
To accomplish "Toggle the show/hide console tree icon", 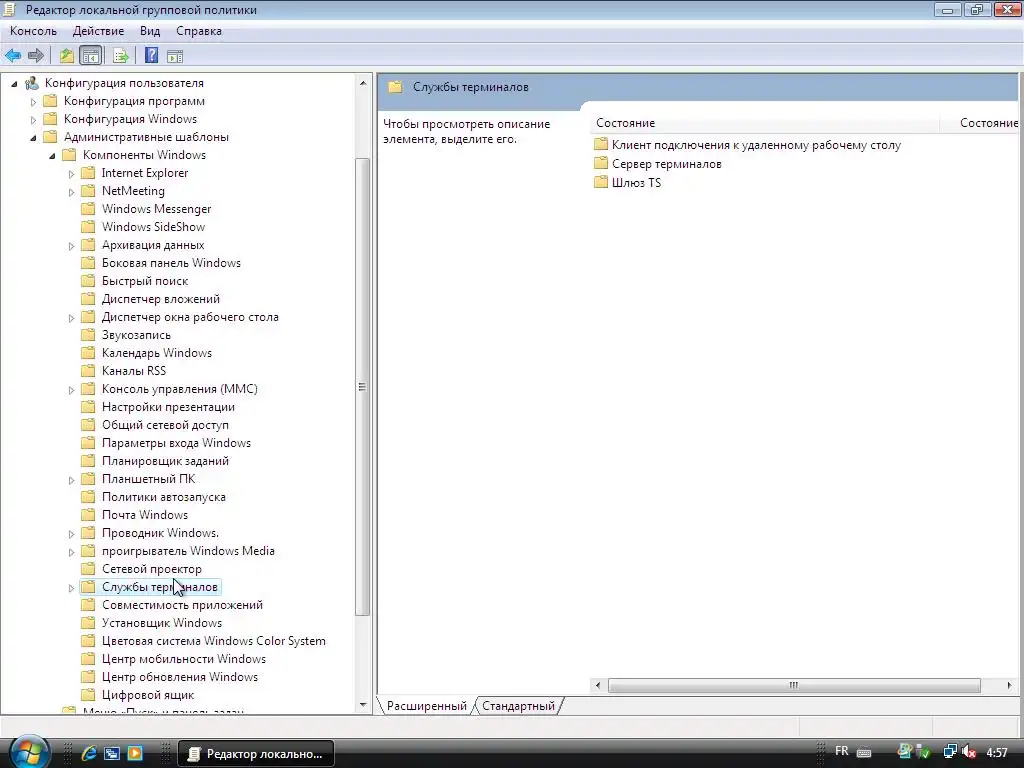I will (91, 56).
